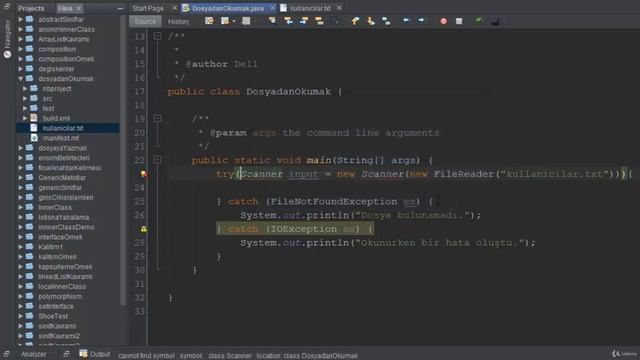Close the Files panel tab
Screen dimensions: 640x360
point(79,8)
